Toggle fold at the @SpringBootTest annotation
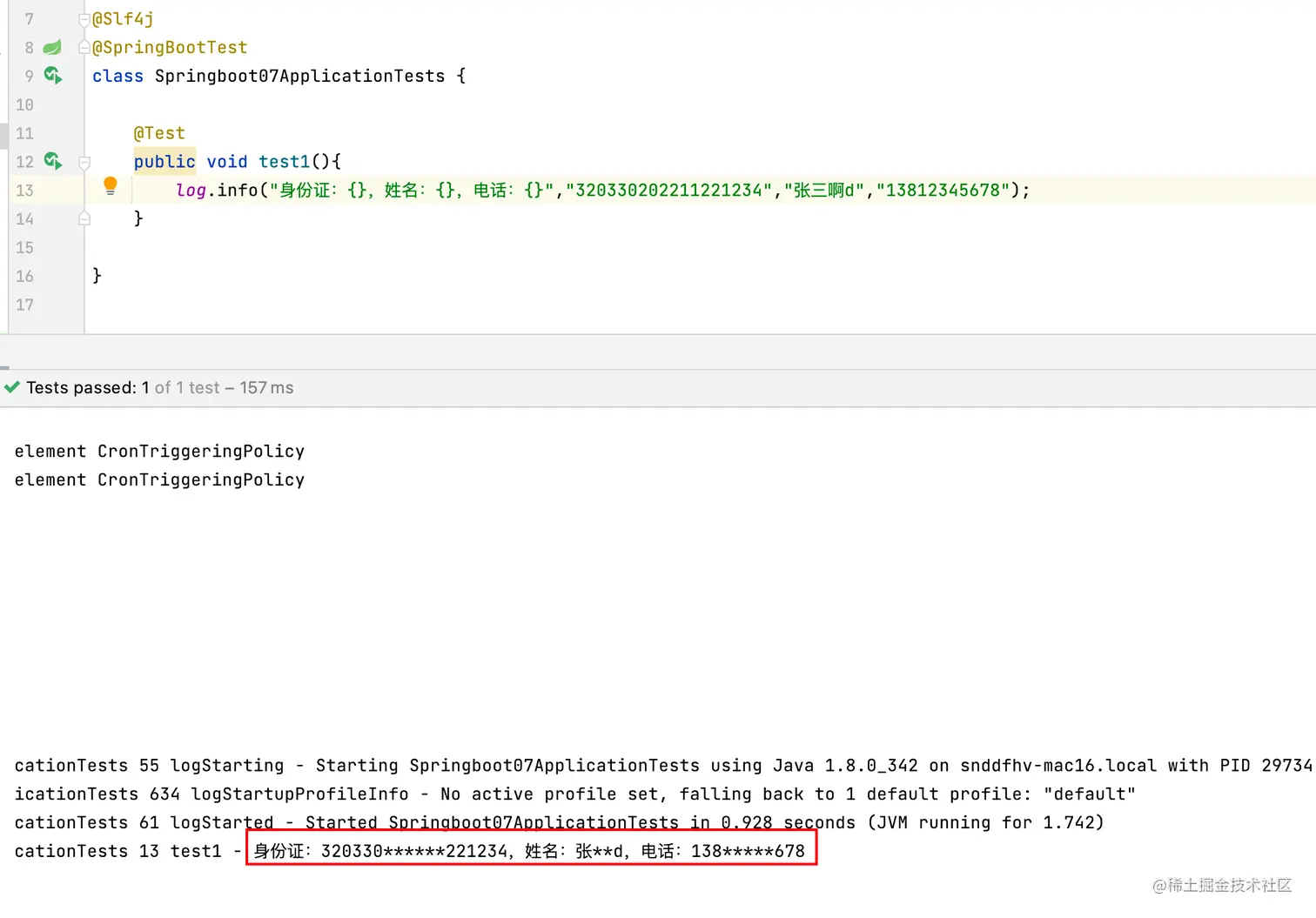 coord(84,47)
